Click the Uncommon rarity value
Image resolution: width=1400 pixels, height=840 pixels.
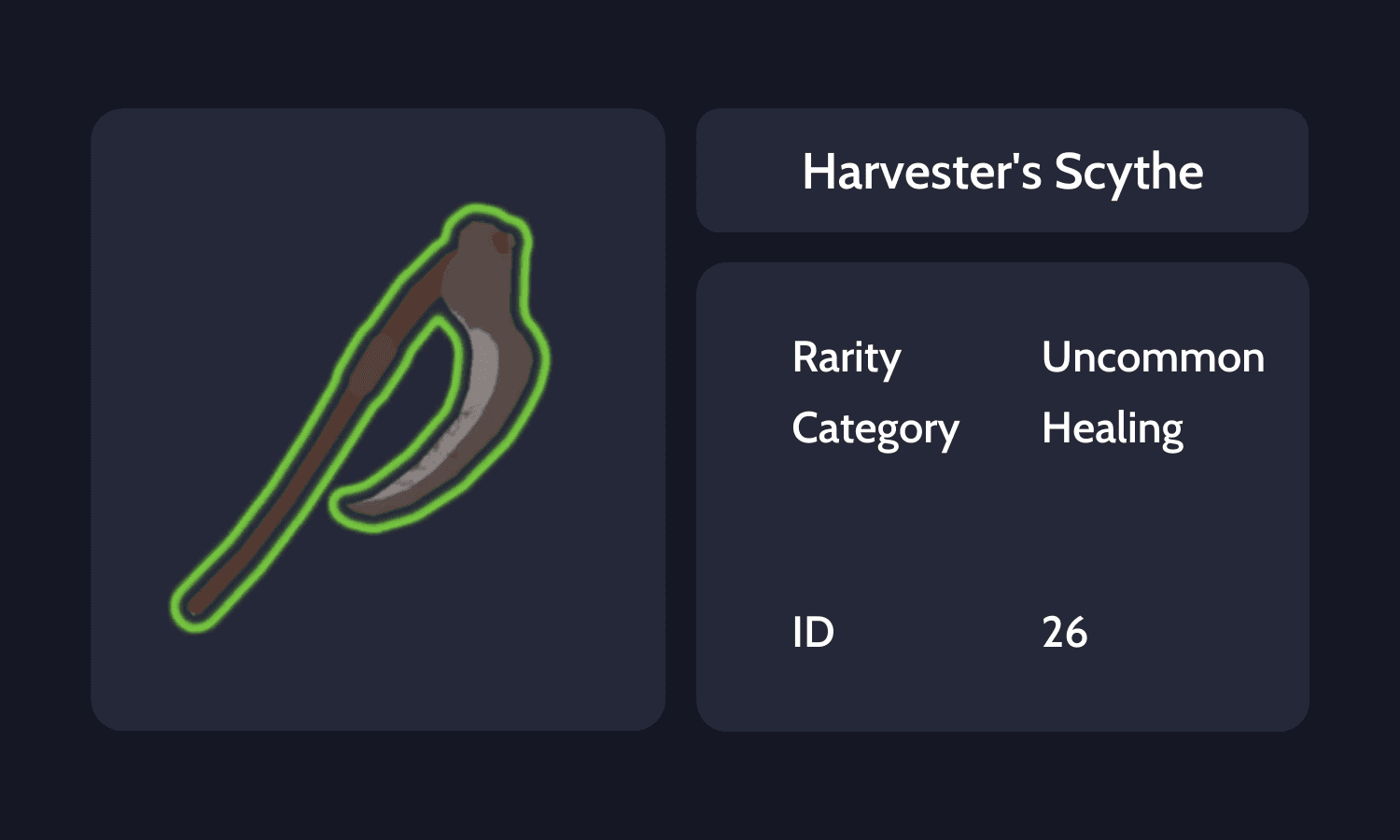coord(1154,357)
